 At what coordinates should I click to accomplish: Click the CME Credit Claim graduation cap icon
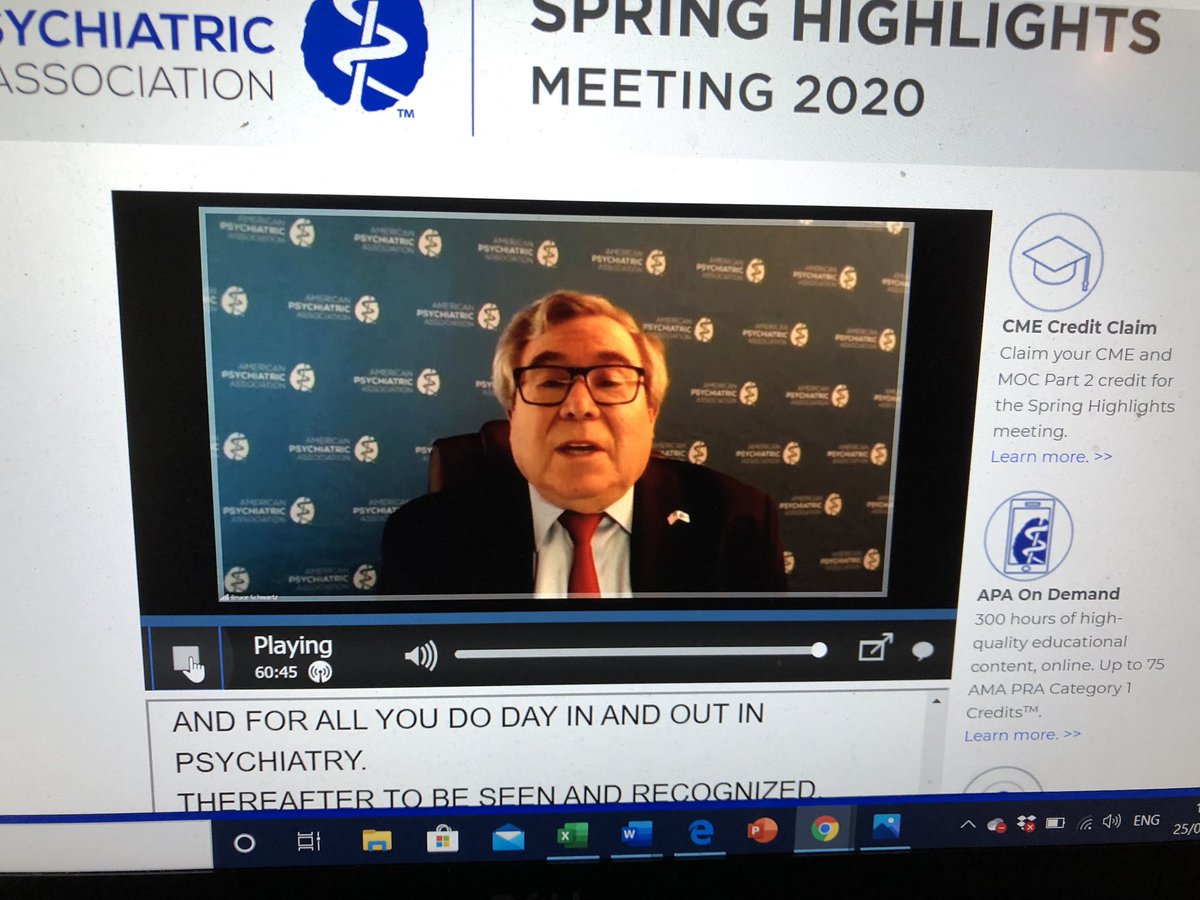(1056, 262)
